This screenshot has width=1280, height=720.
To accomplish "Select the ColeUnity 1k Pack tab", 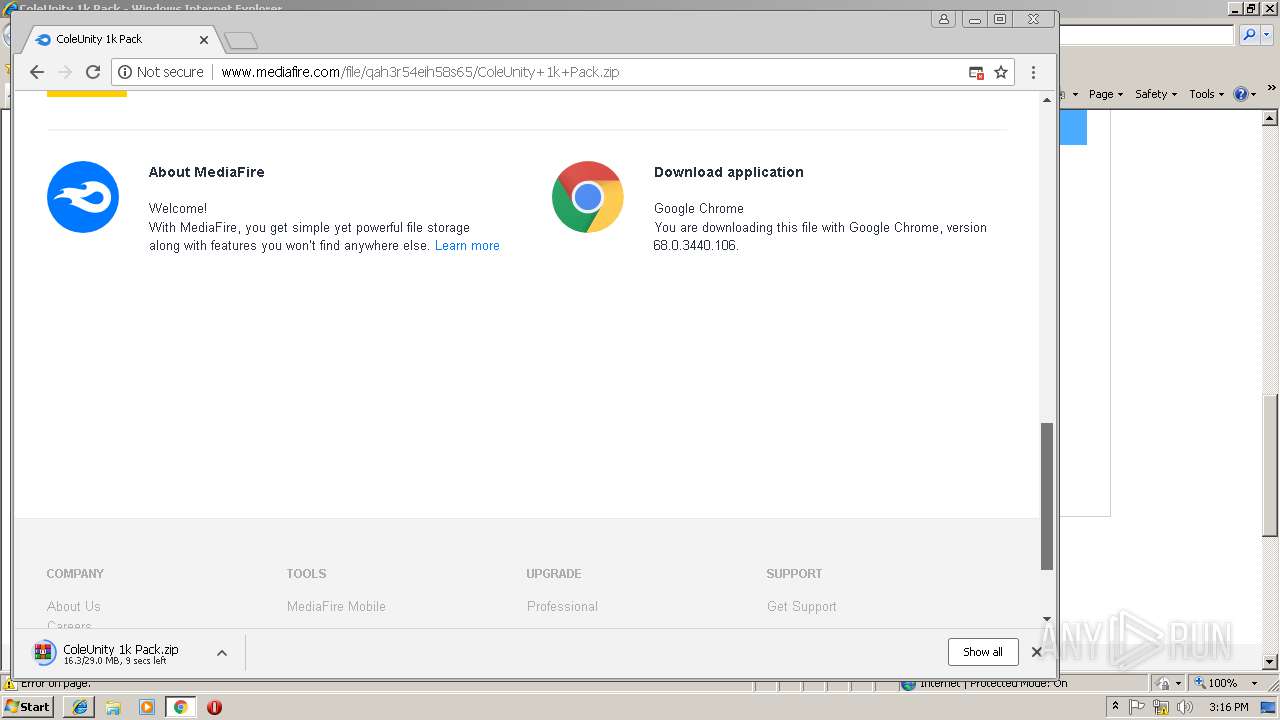I will click(119, 39).
